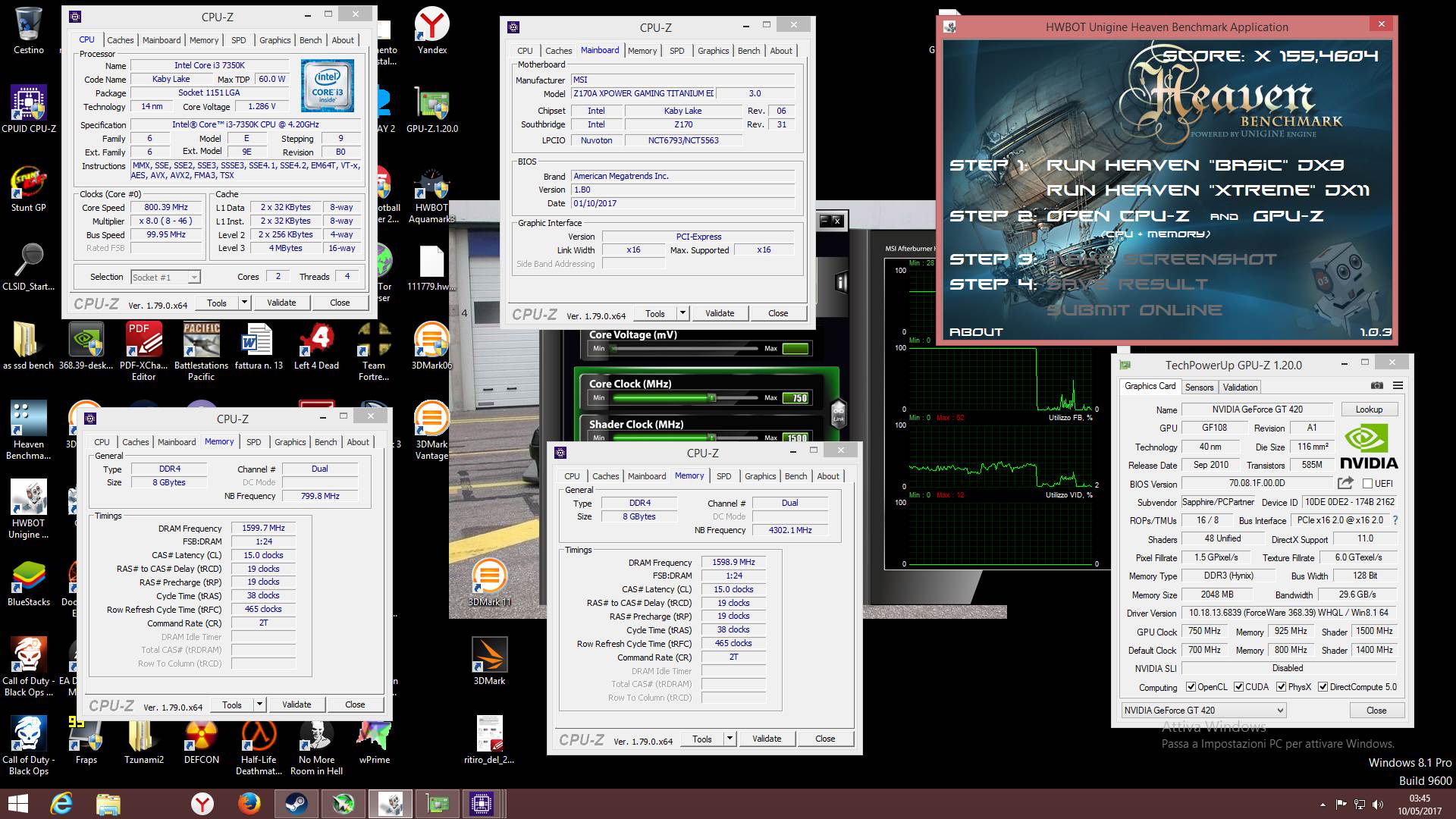Screen dimensions: 1456x819
Task: Open GPU-Z hamburger menu icon
Action: [x=1398, y=386]
